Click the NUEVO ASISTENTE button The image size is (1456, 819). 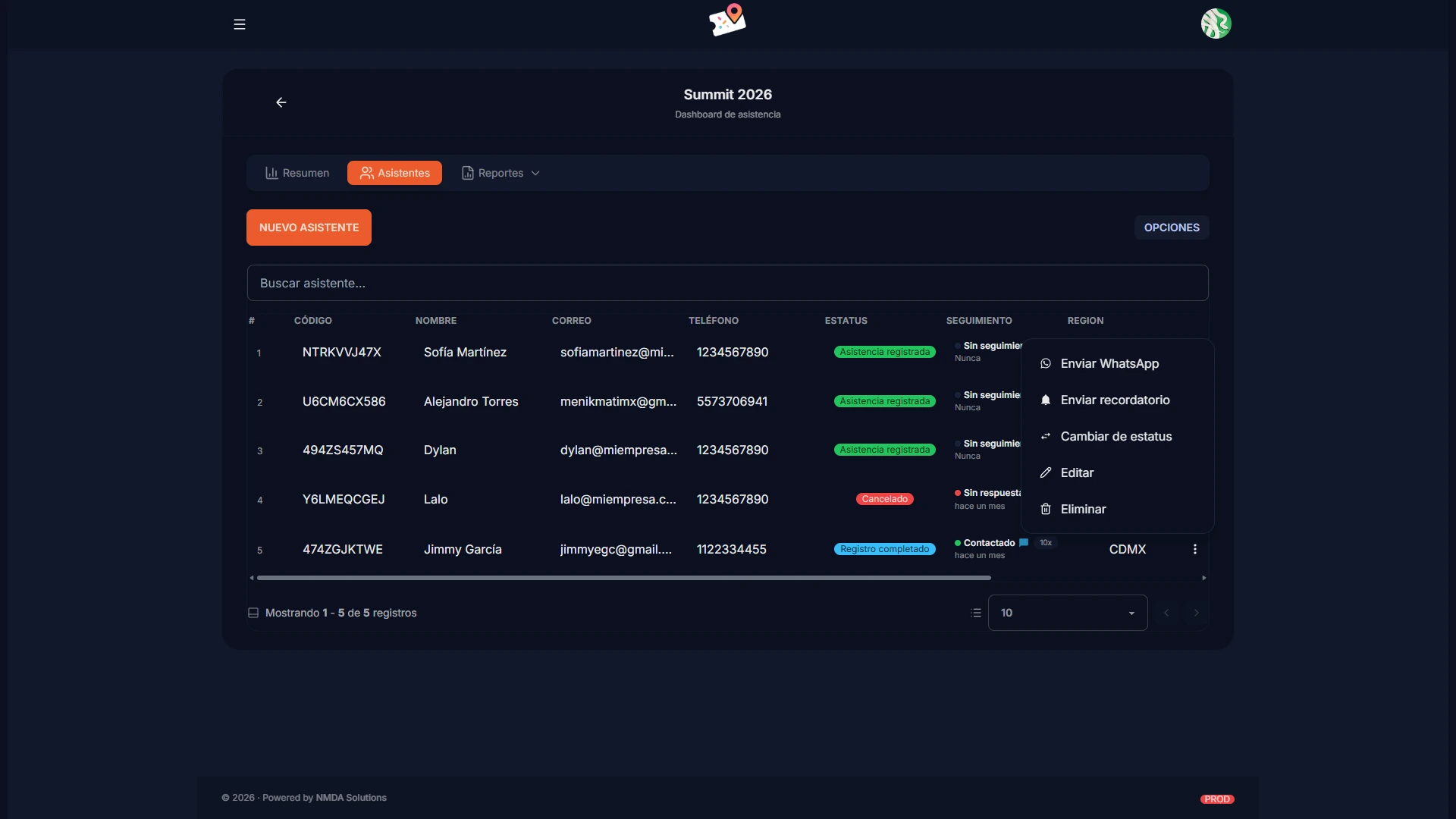[309, 227]
